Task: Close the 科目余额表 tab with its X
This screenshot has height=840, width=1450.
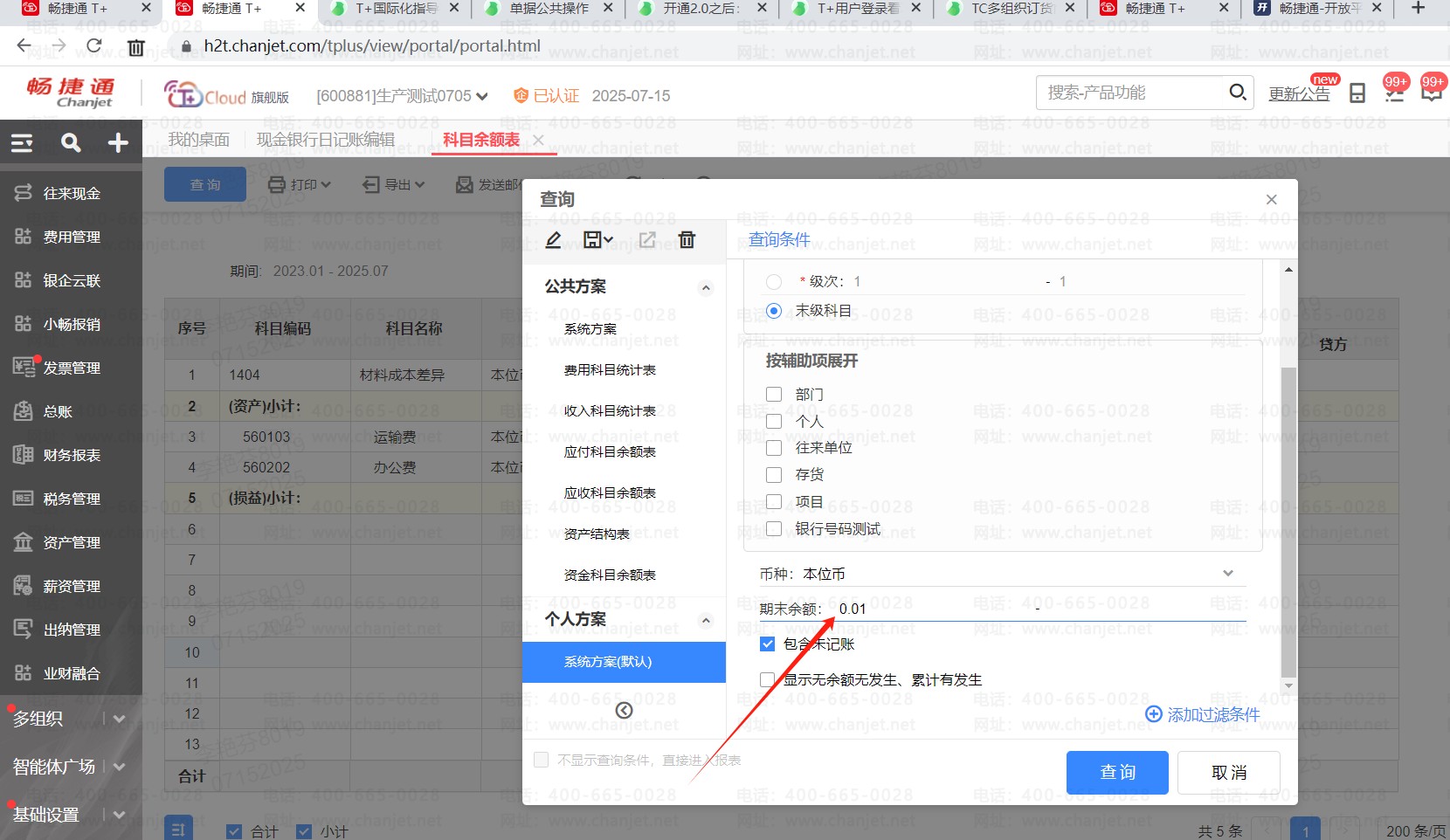Action: click(539, 140)
